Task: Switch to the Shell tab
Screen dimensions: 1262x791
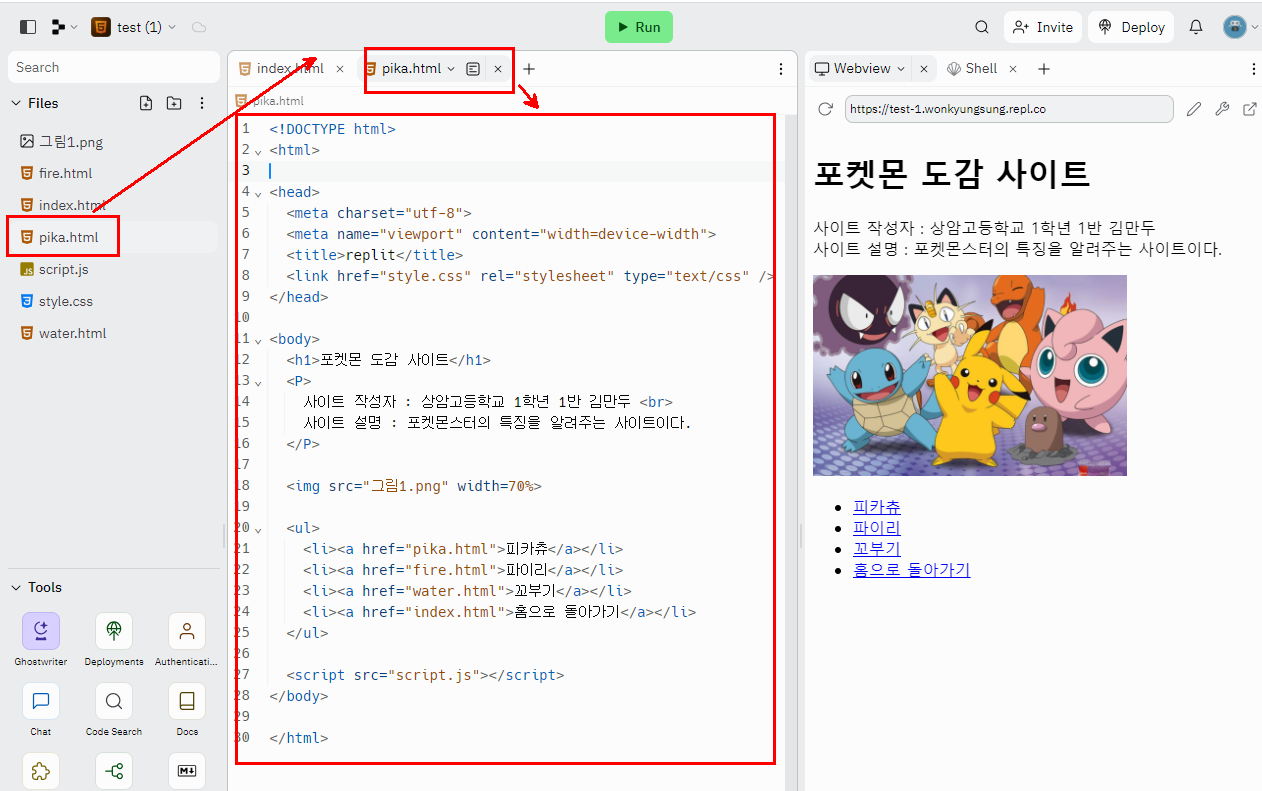Action: coord(972,69)
